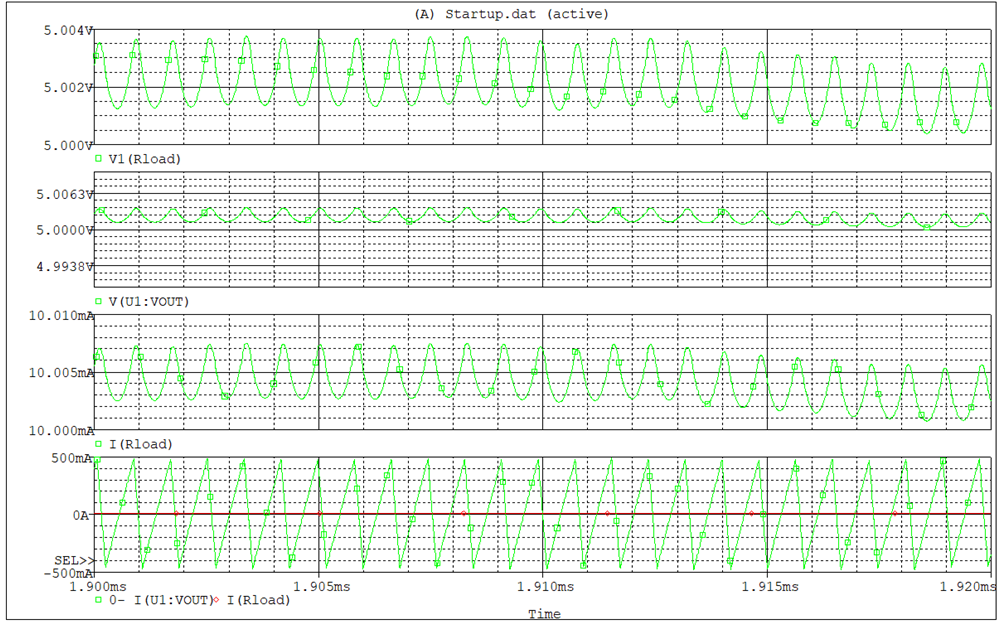The image size is (1000, 624).
Task: Click the Time x-axis label
Action: (544, 614)
